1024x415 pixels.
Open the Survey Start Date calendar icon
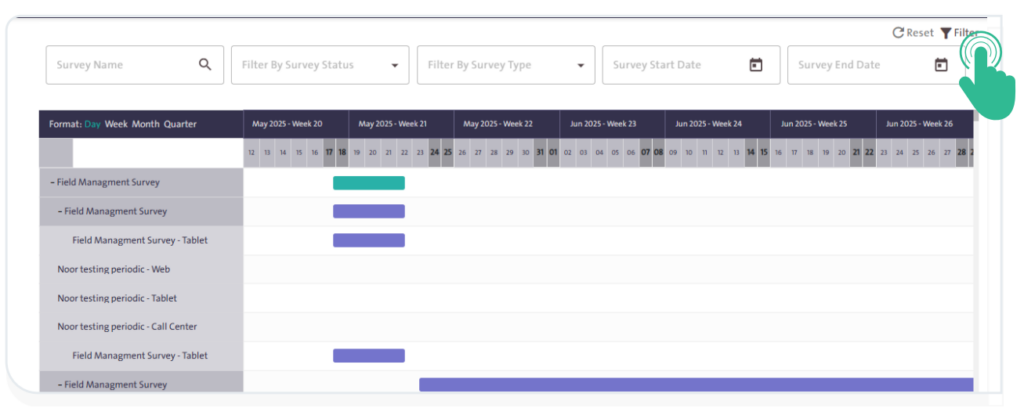click(756, 65)
